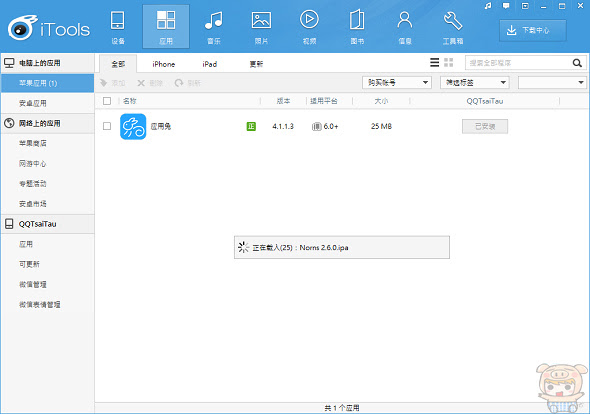
Task: Open the 照片 photos section
Action: coord(261,27)
